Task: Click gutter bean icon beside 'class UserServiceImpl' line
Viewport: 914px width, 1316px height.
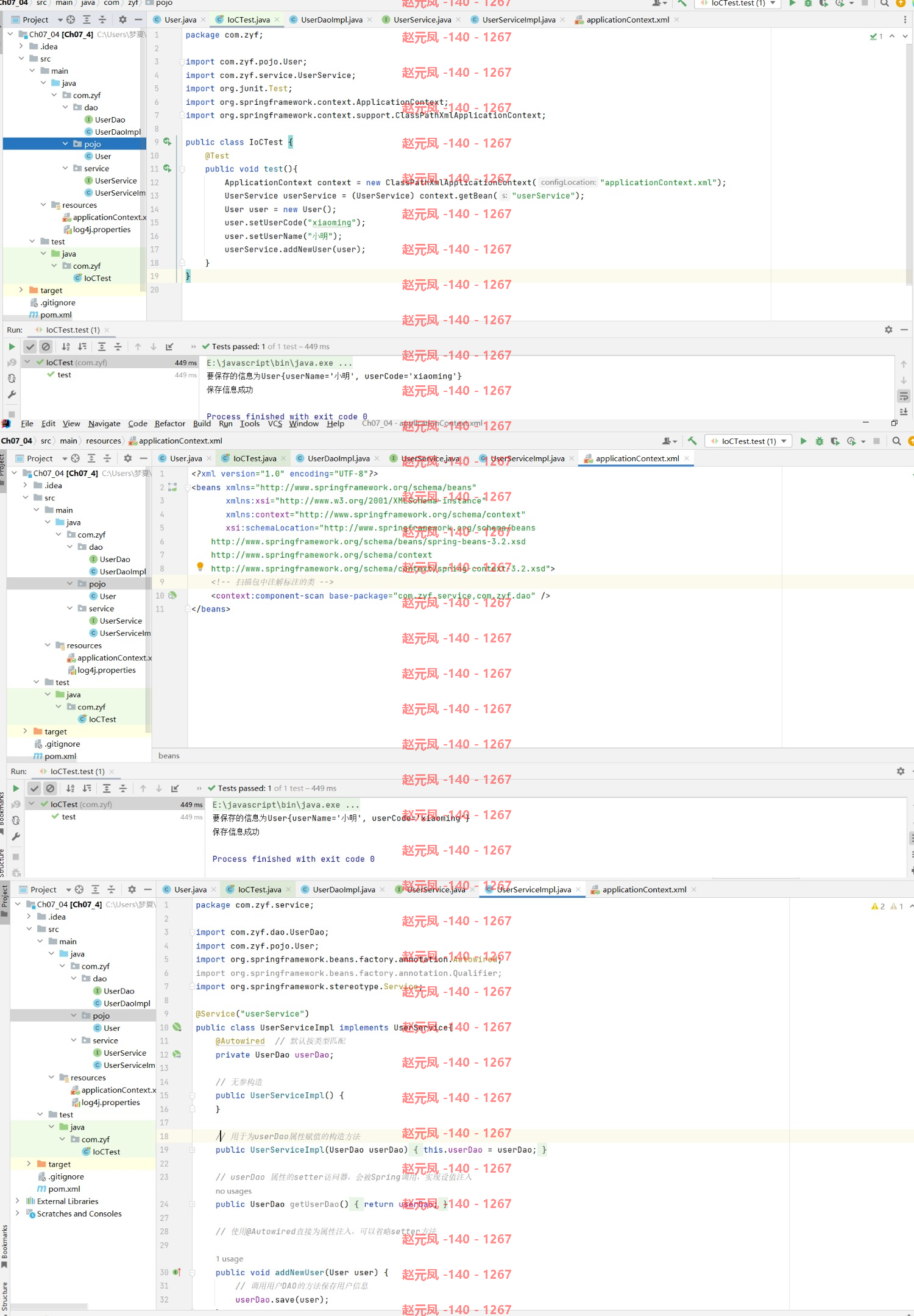Action: (x=177, y=1027)
